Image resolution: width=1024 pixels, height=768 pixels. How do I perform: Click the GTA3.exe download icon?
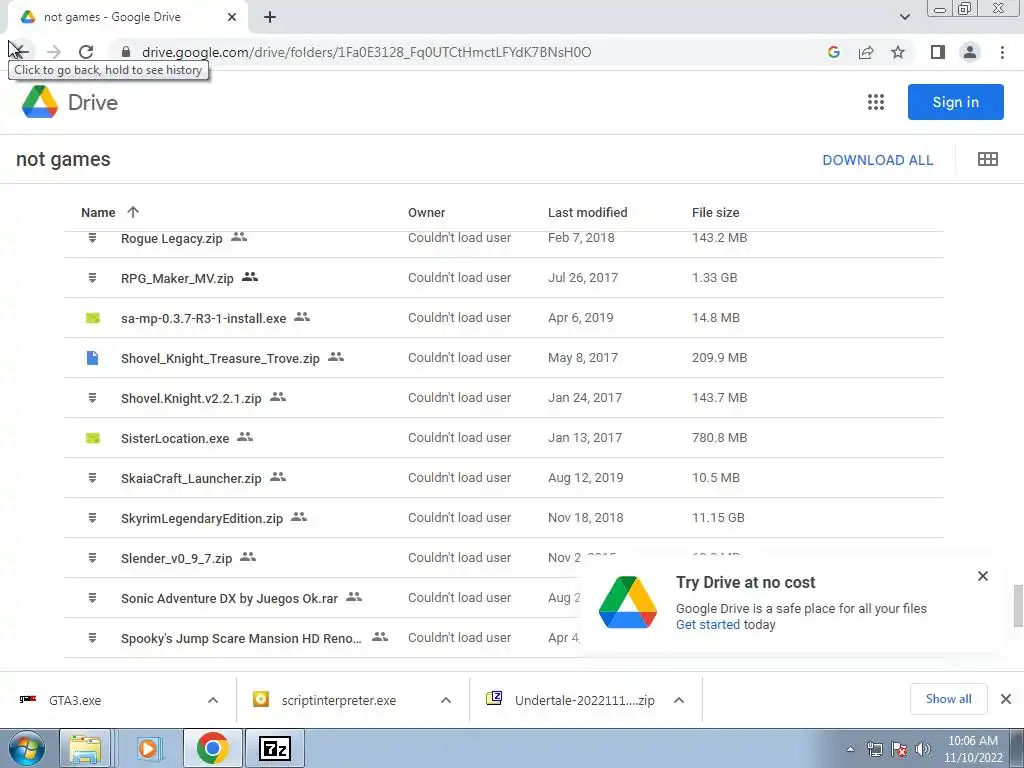27,699
